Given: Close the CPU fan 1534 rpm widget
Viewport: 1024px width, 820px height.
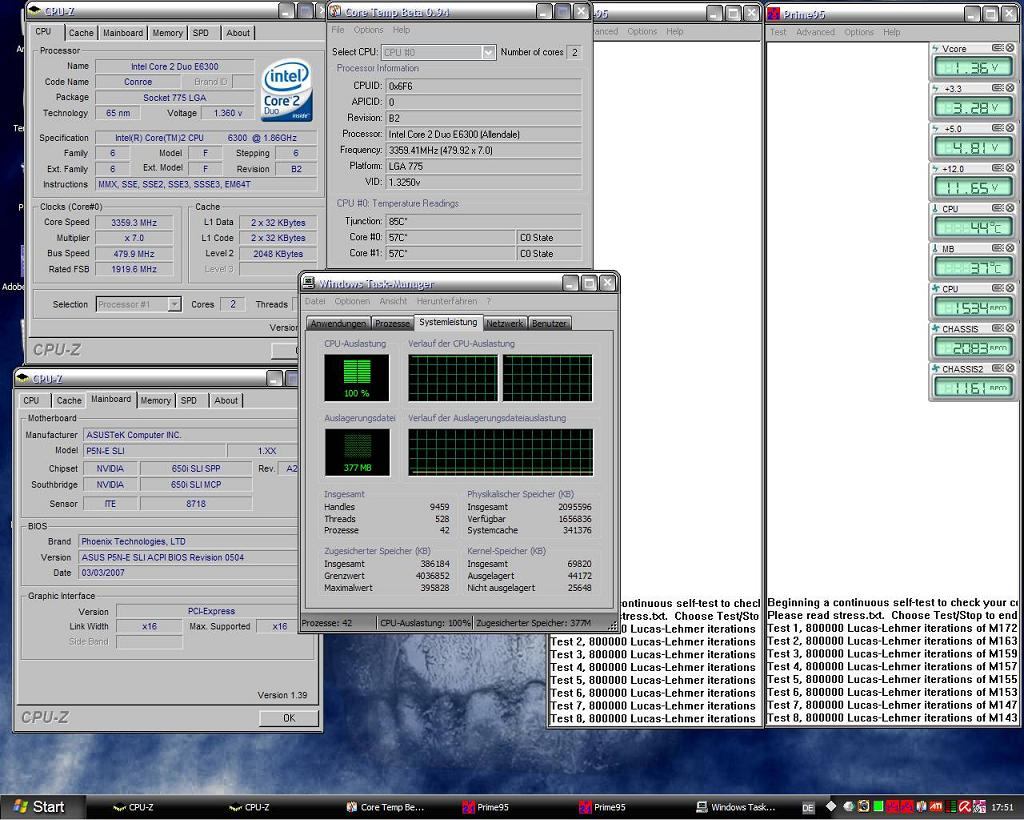Looking at the screenshot, I should tap(1010, 288).
